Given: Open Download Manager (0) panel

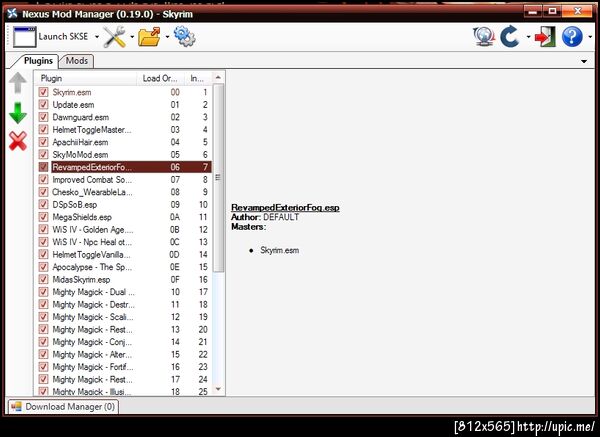Looking at the screenshot, I should coord(63,406).
